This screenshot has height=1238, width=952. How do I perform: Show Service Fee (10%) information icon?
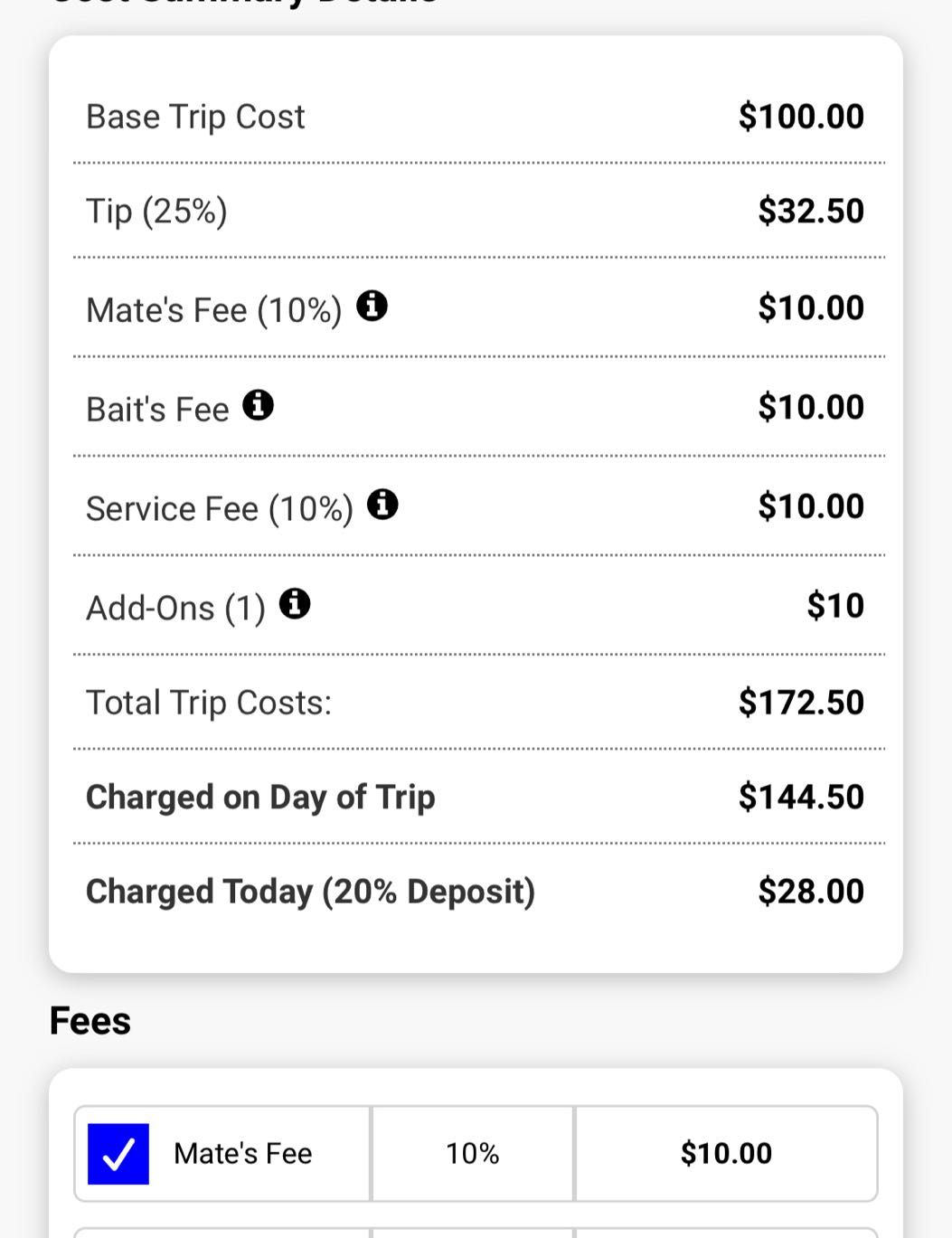coord(382,505)
